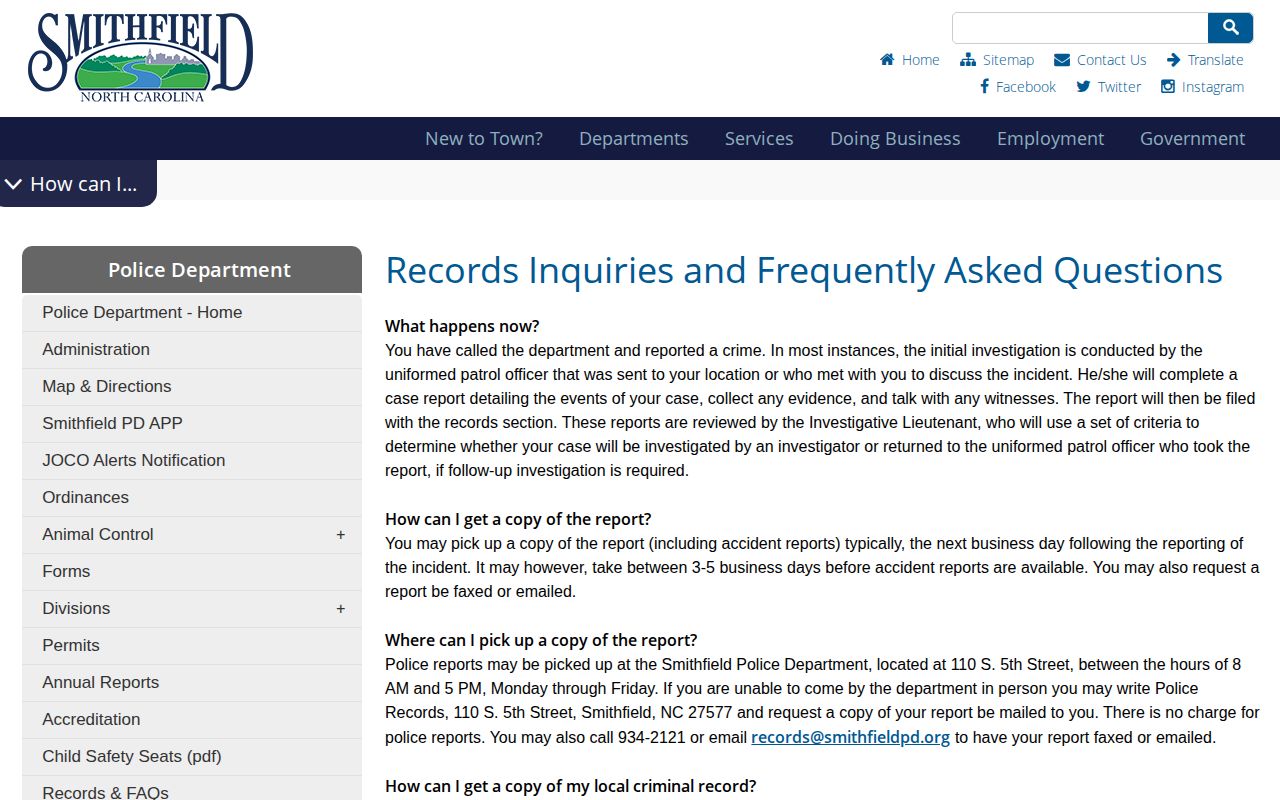Open the Employment menu
Screen dimensions: 1280x800
pos(1050,139)
